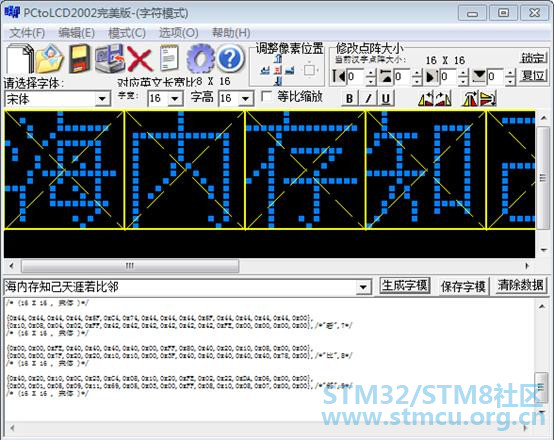
Task: Shift pixels down with the down arrow icon
Action: tap(278, 81)
